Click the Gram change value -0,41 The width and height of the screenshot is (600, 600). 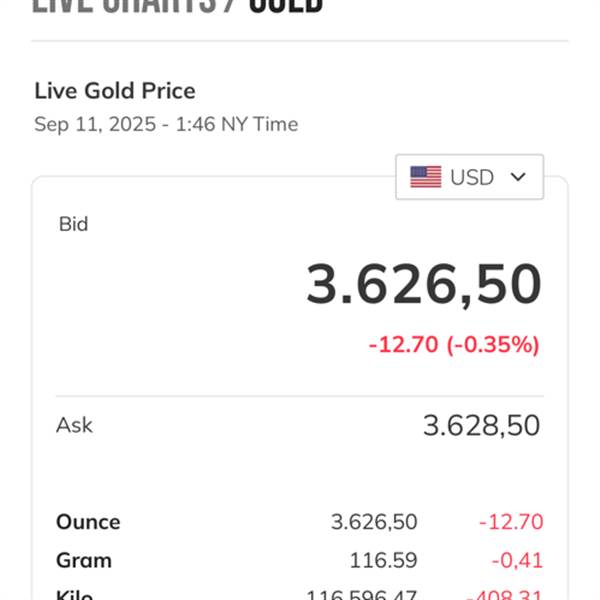tap(517, 561)
